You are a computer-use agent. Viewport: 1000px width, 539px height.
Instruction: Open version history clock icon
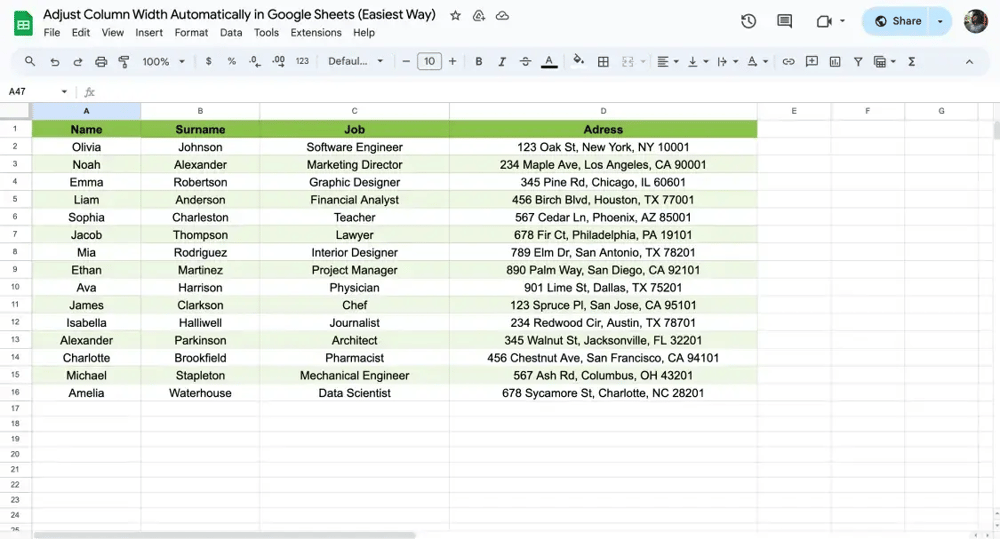[748, 21]
